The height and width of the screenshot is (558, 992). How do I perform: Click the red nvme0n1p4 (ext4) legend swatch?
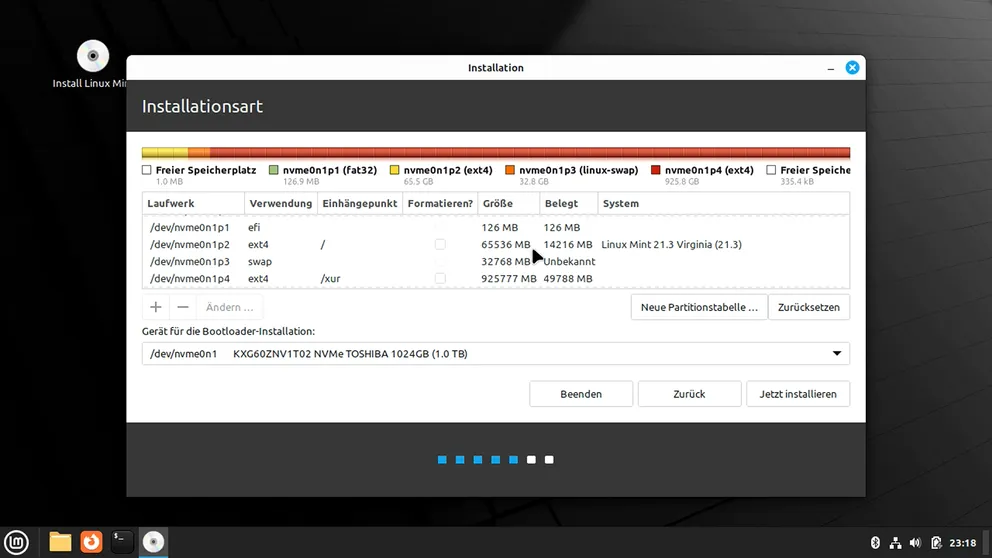point(655,170)
